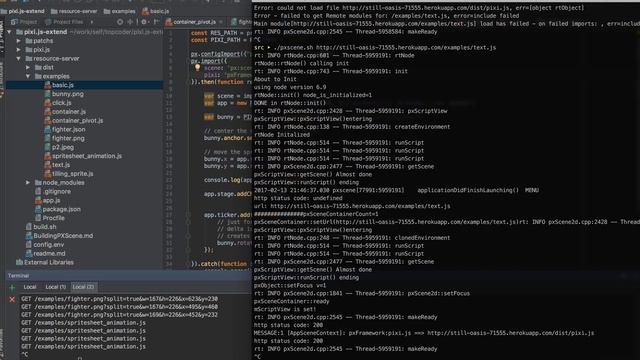Click the pixi.js-extend breadcrumb in navigation bar

23,11
